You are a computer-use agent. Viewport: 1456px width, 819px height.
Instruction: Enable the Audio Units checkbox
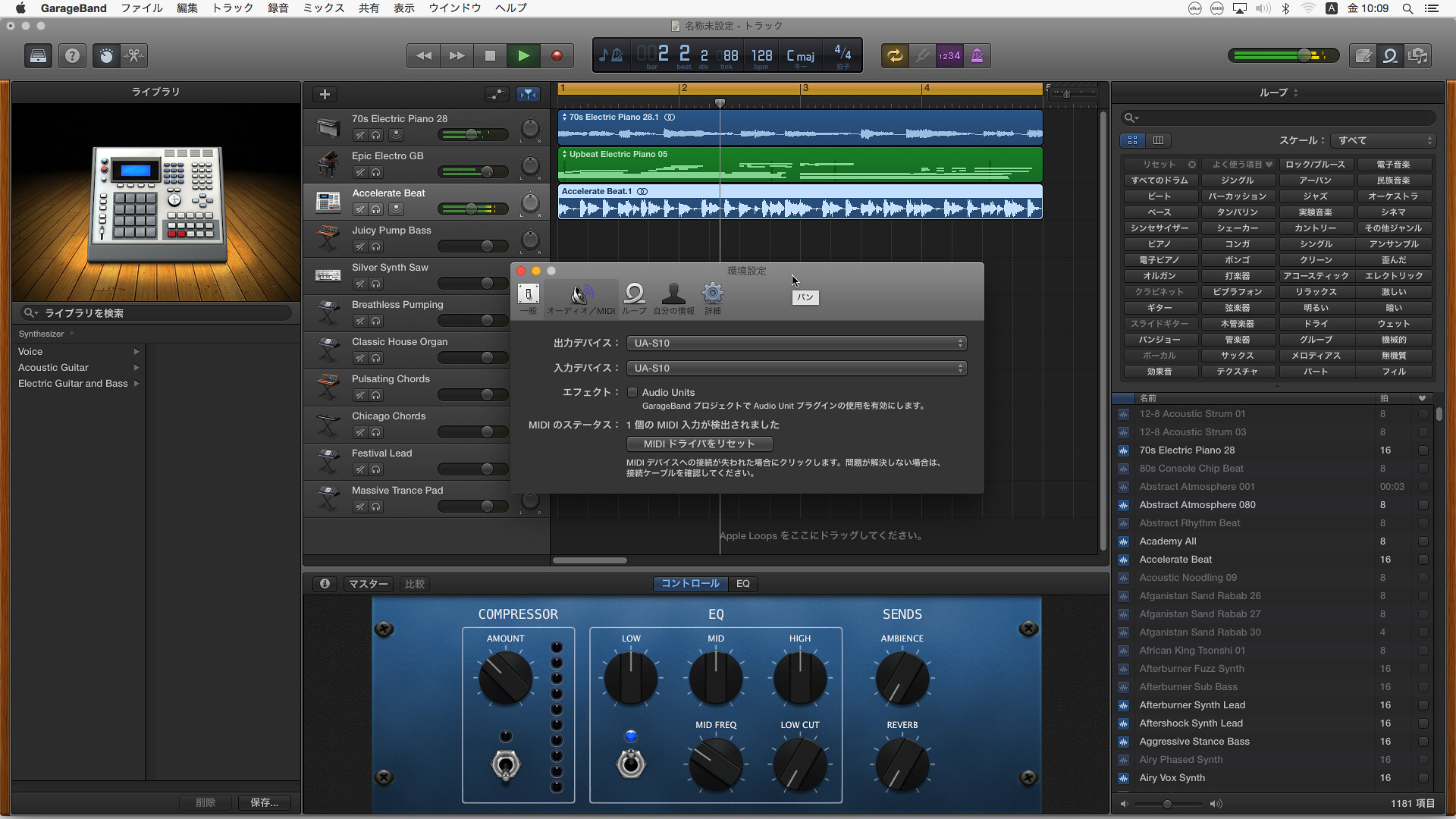pyautogui.click(x=632, y=392)
